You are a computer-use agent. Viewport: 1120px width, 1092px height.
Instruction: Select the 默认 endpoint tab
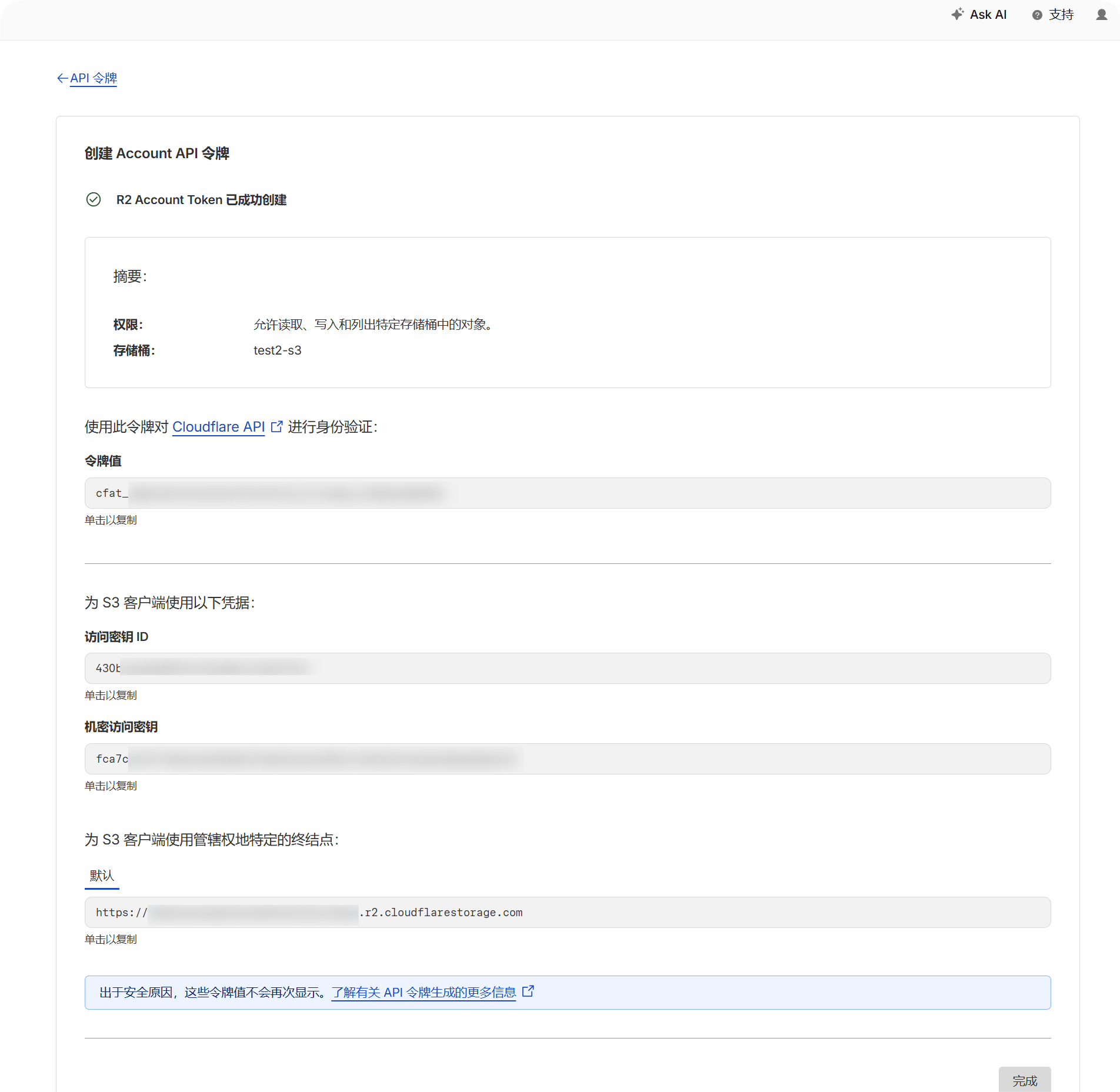coord(102,876)
